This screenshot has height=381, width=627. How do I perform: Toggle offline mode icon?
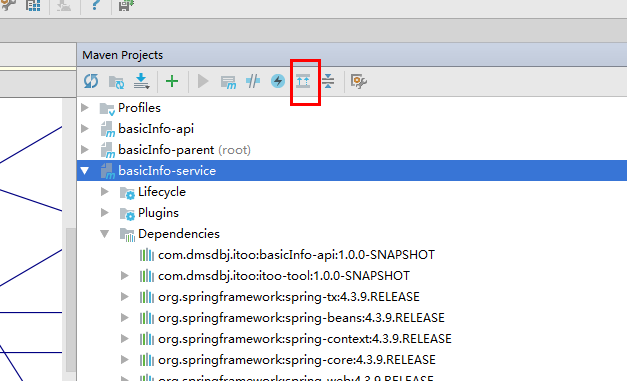[253, 81]
